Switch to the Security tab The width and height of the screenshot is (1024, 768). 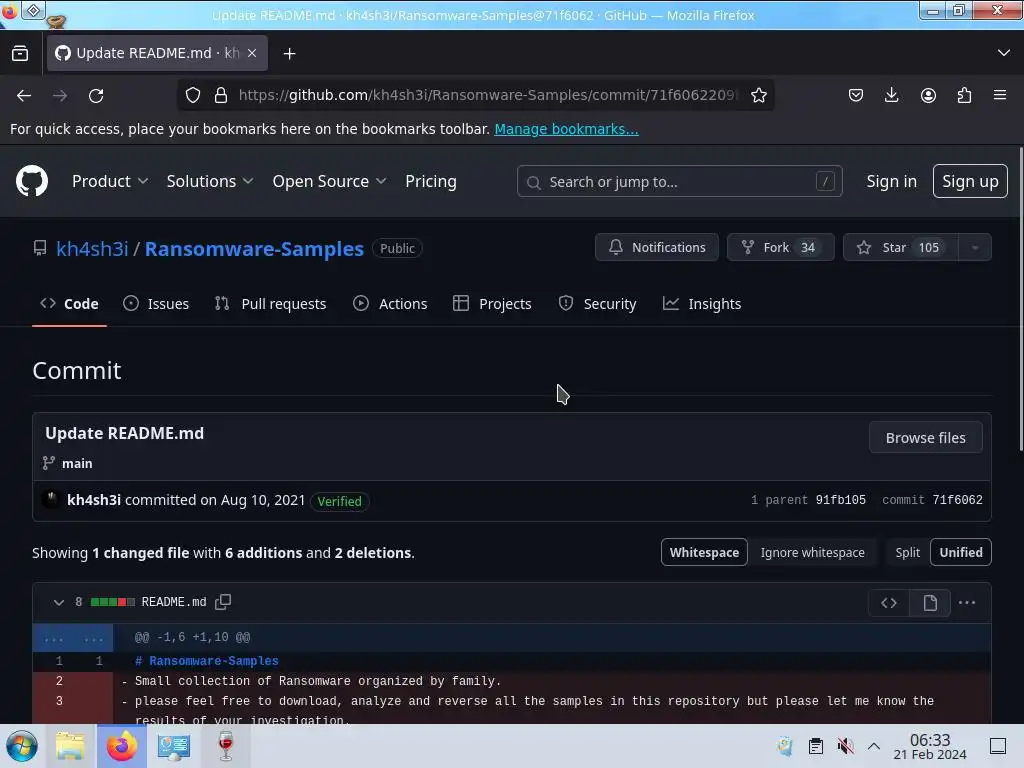point(598,304)
